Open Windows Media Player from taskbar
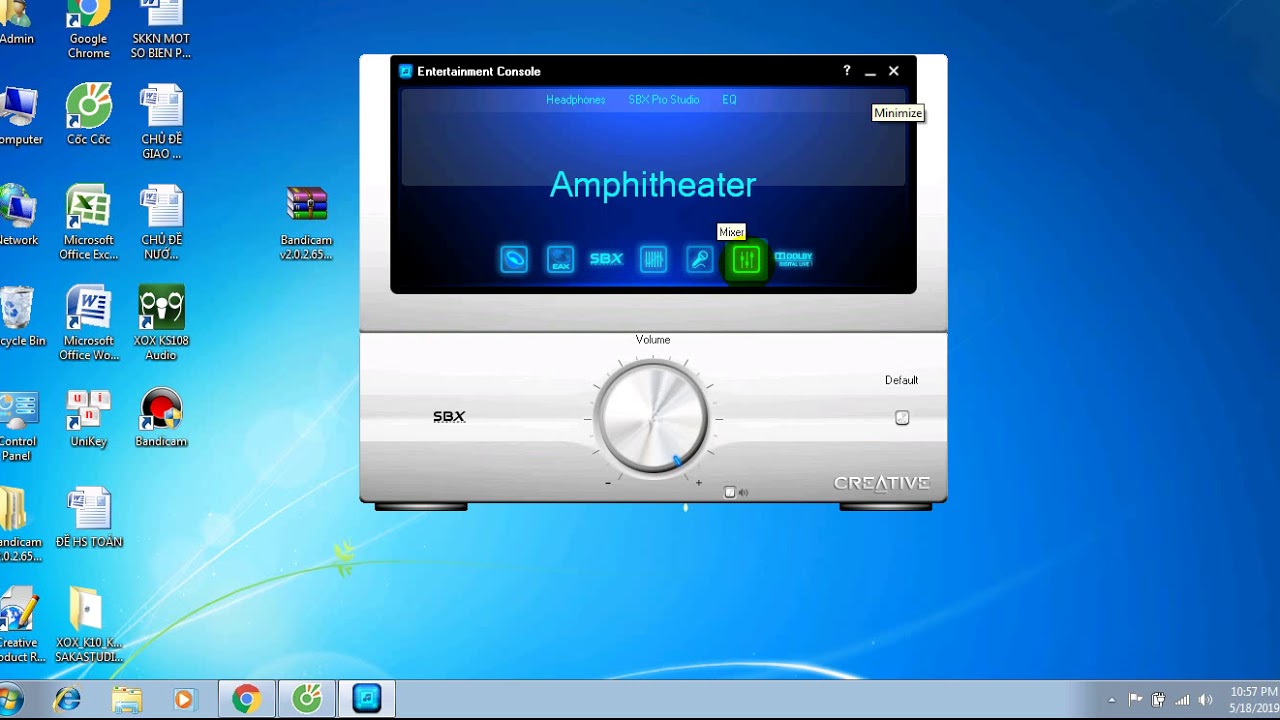 pyautogui.click(x=184, y=699)
